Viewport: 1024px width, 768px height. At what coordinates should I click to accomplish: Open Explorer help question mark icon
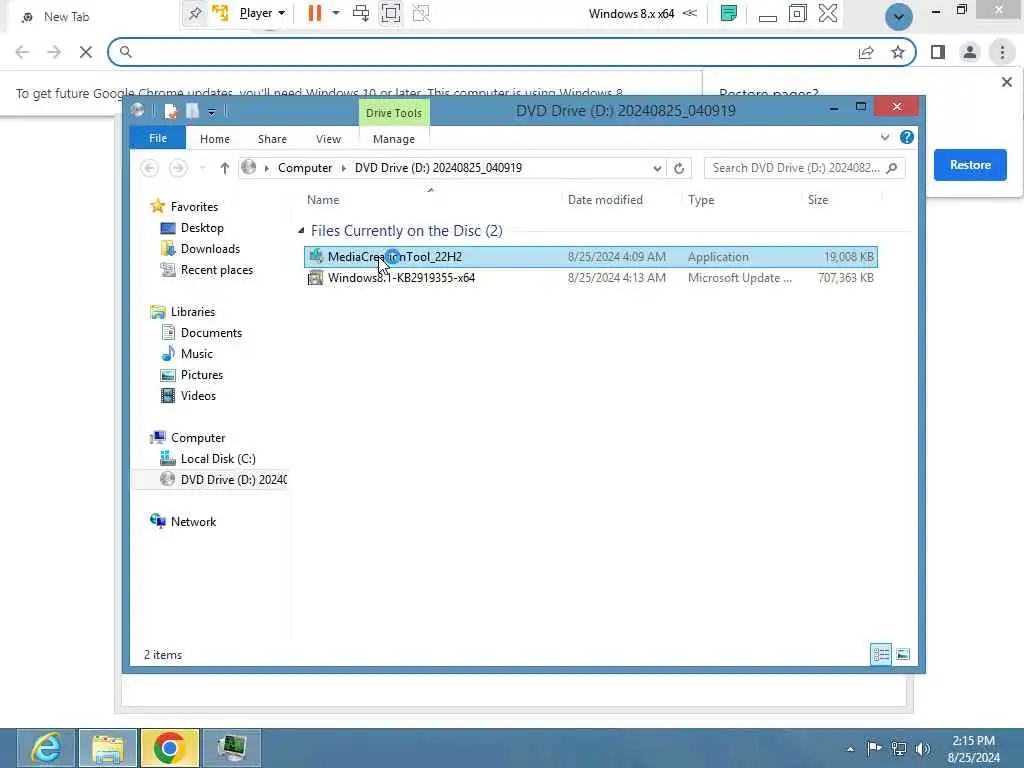906,137
